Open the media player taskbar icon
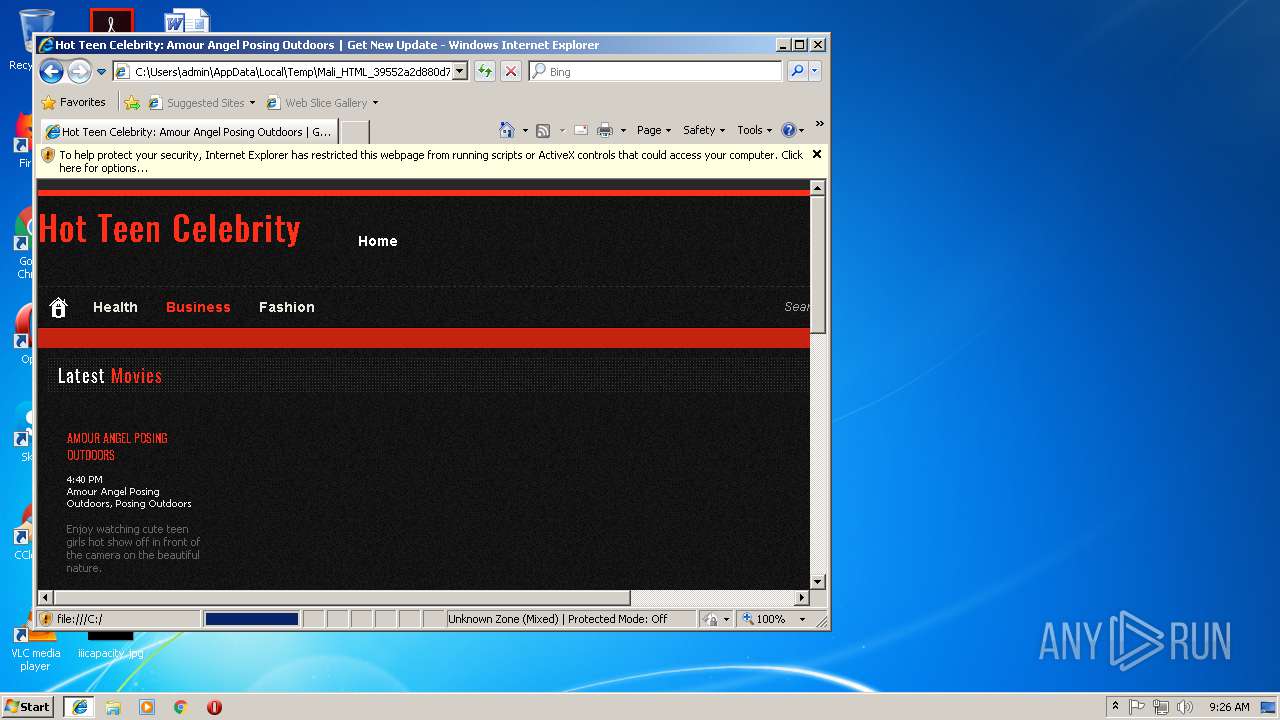This screenshot has height=720, width=1280. click(x=147, y=707)
